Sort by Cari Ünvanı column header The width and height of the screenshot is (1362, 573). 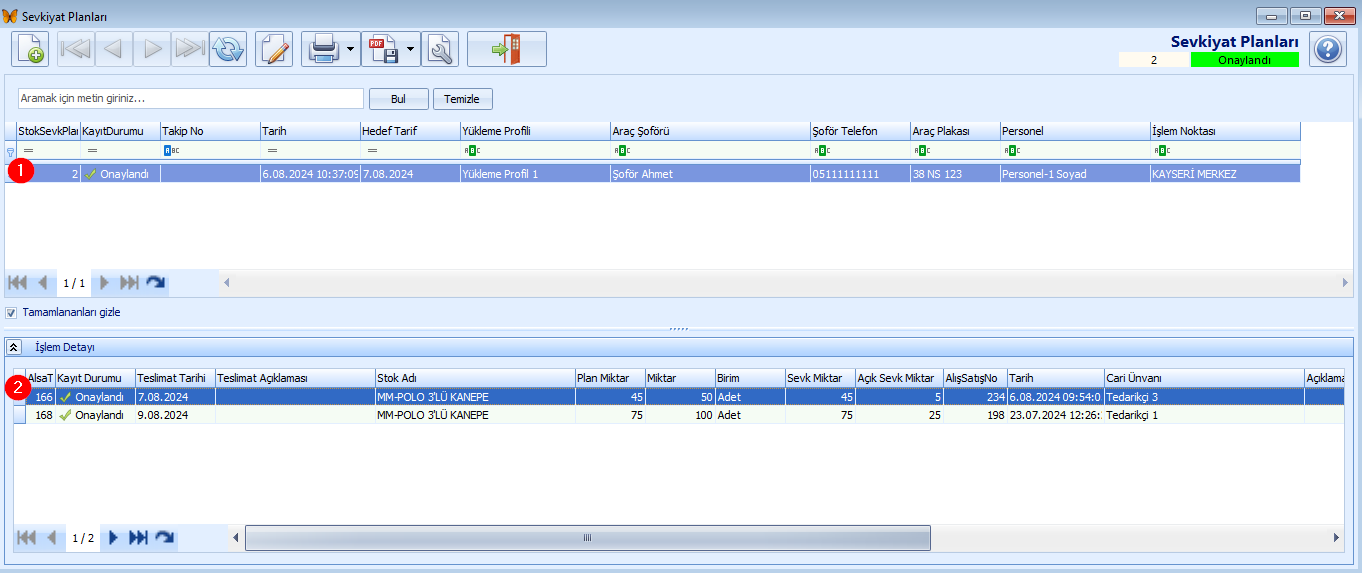click(1204, 378)
